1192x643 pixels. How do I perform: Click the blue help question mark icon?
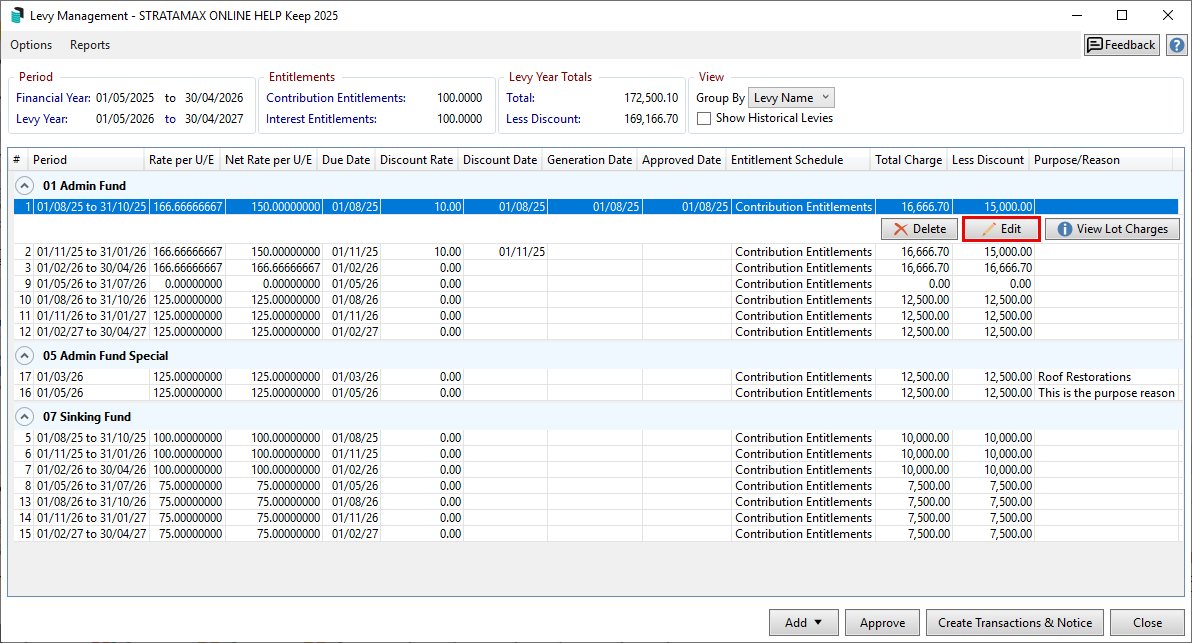click(1177, 45)
